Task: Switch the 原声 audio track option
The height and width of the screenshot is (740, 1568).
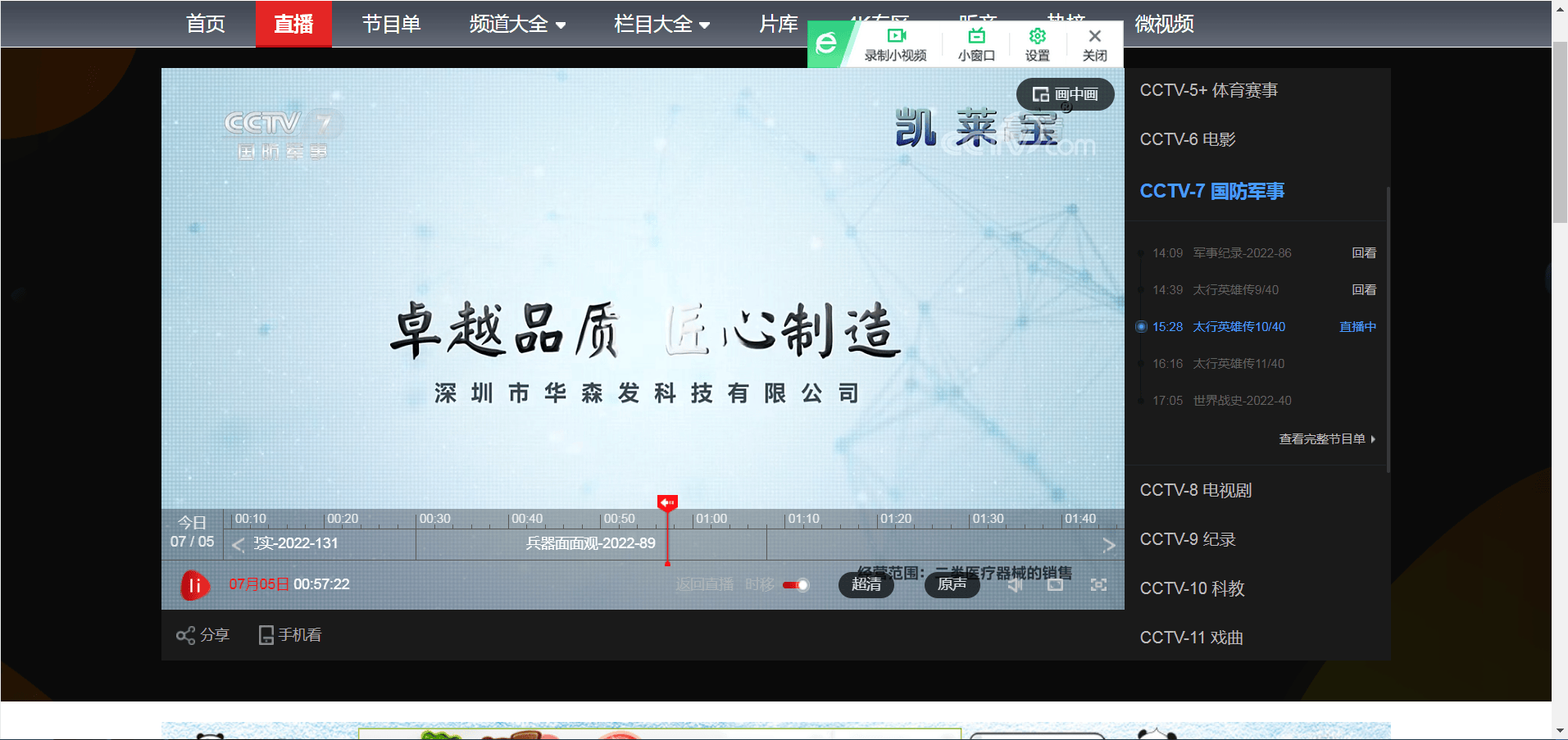Action: tap(952, 585)
